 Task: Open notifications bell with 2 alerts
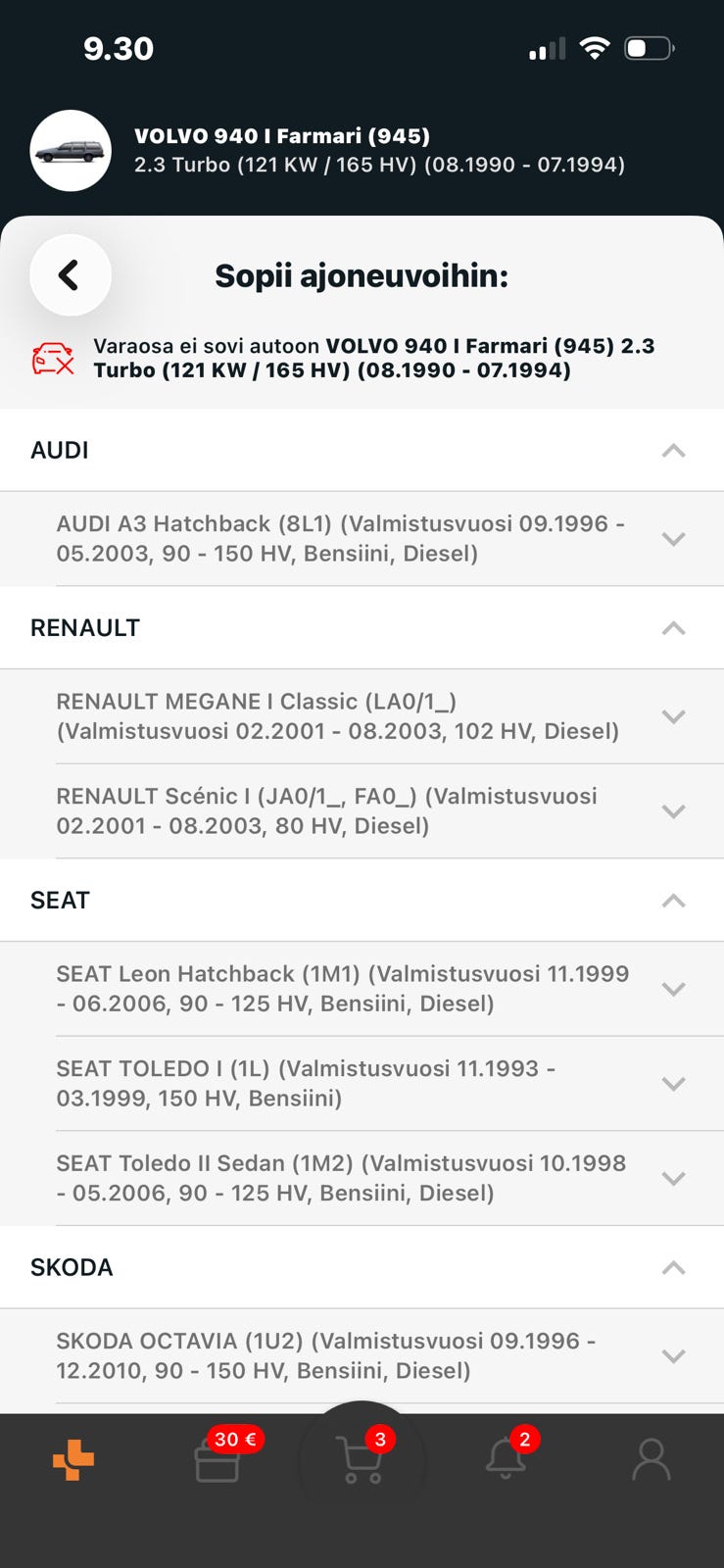pyautogui.click(x=507, y=1458)
